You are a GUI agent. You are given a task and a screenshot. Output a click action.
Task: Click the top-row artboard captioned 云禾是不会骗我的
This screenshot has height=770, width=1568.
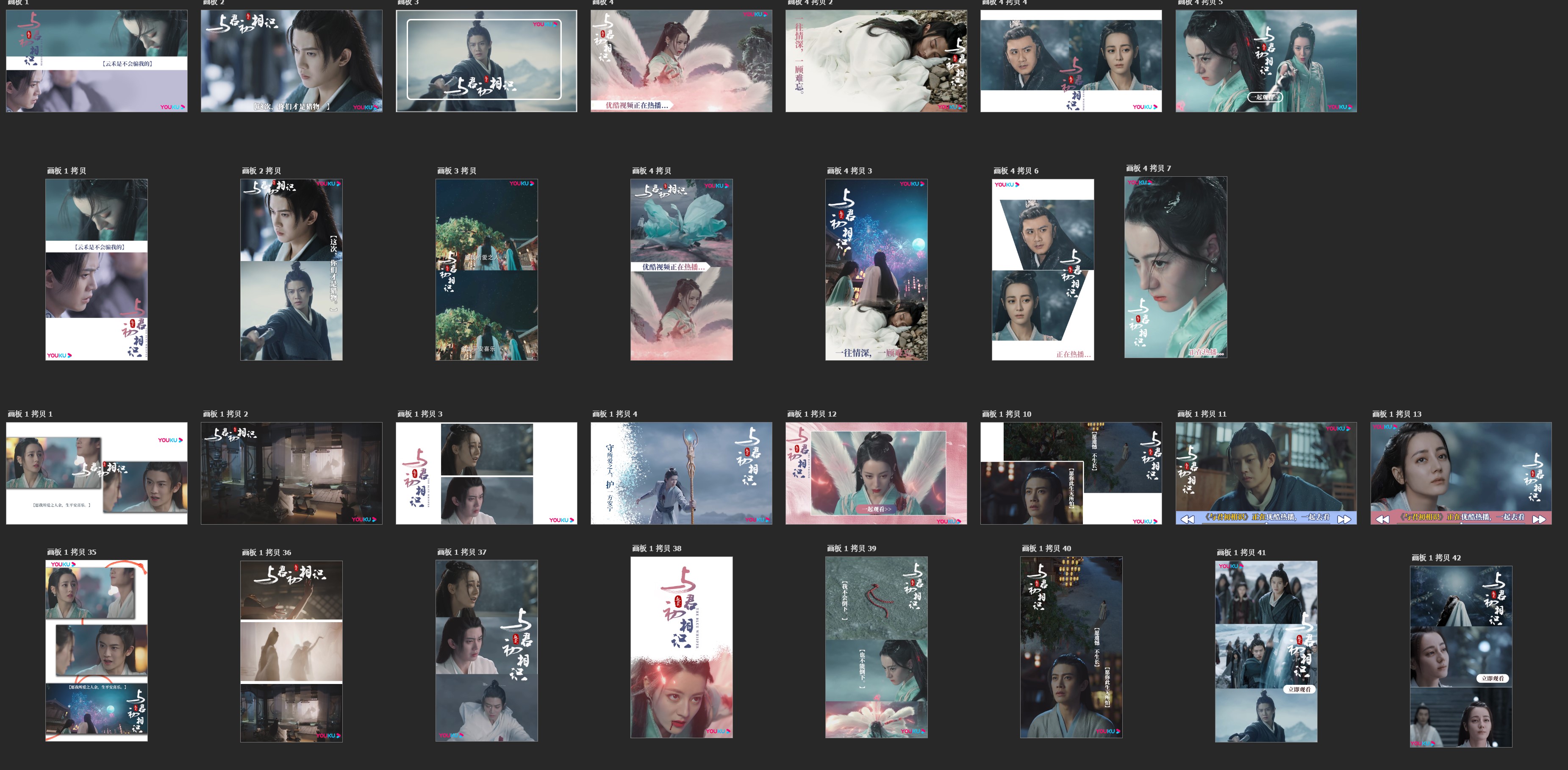pyautogui.click(x=97, y=61)
